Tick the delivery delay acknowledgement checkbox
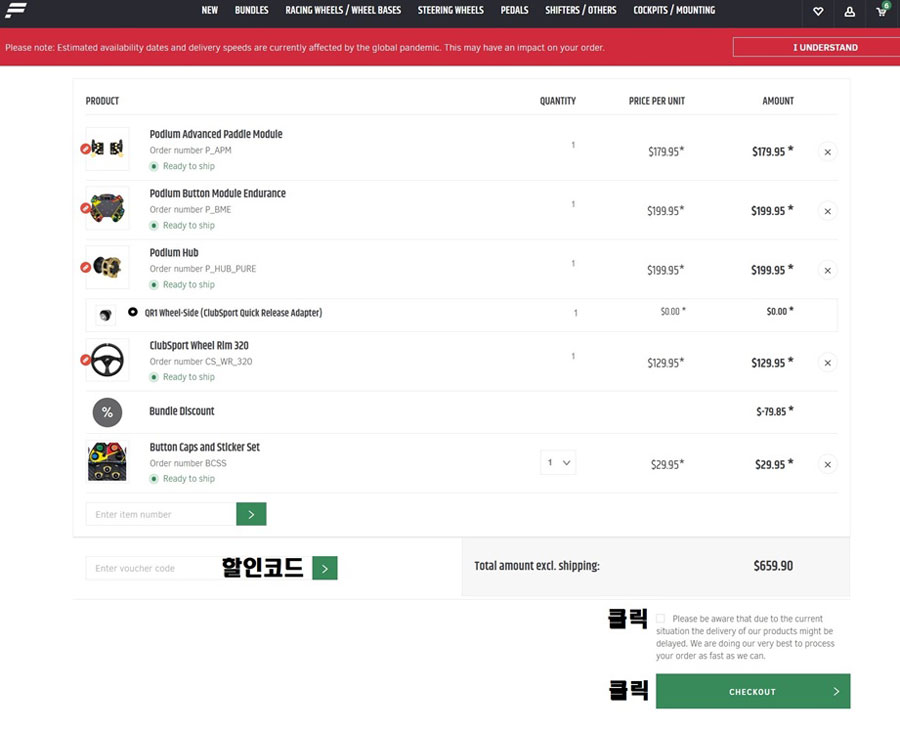 (x=661, y=619)
